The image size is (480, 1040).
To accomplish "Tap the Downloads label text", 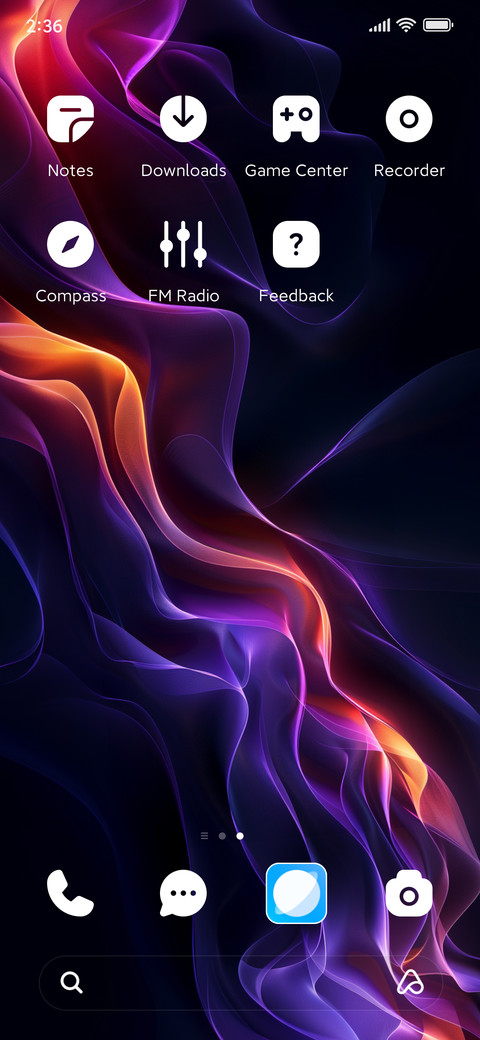I will click(x=184, y=170).
